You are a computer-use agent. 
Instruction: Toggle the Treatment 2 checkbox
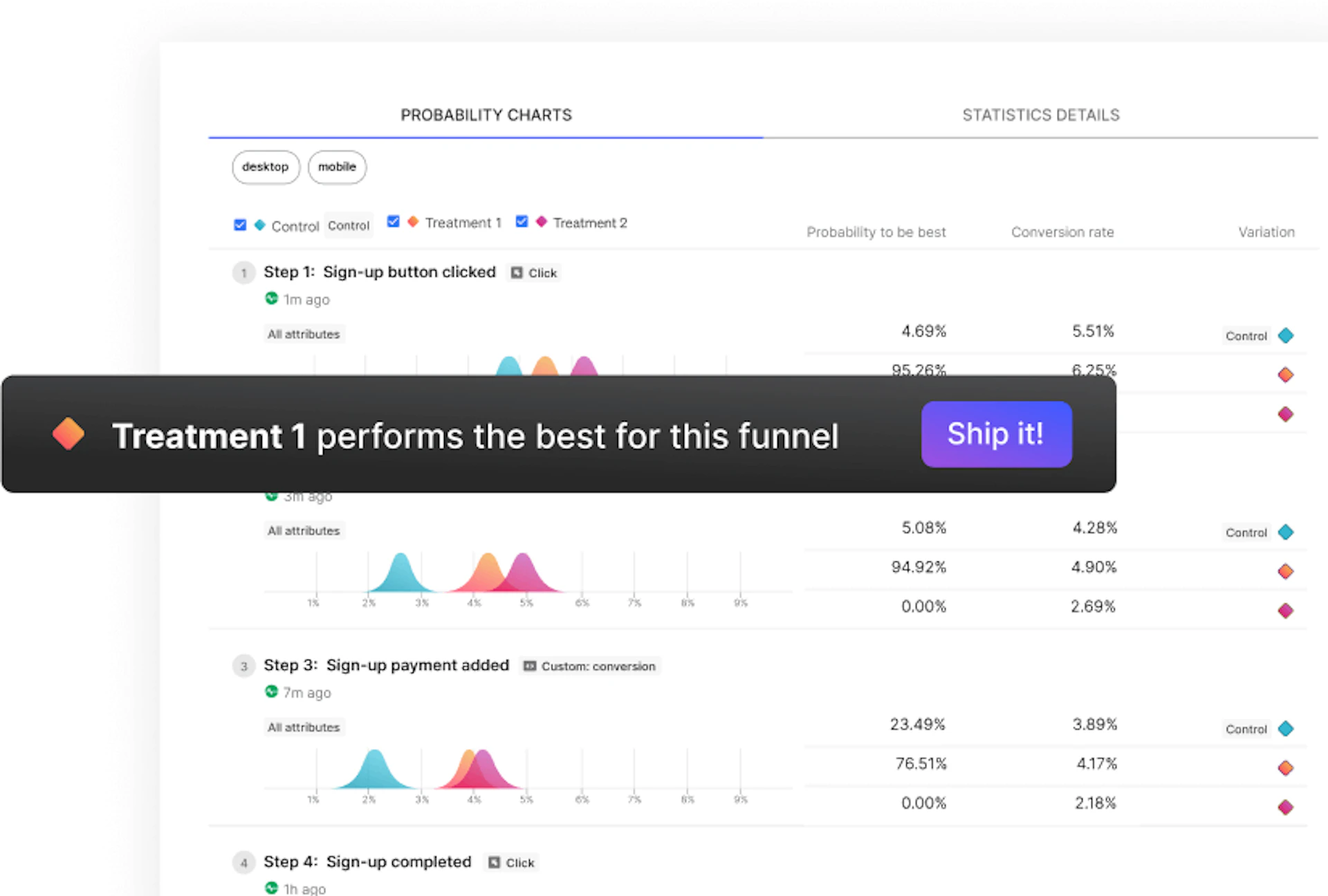[x=522, y=221]
